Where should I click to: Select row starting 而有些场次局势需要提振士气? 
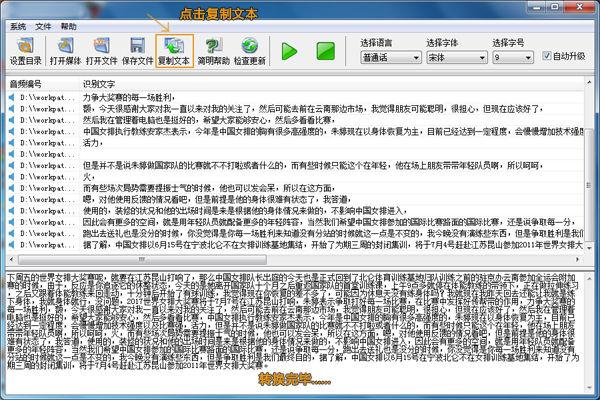209,188
